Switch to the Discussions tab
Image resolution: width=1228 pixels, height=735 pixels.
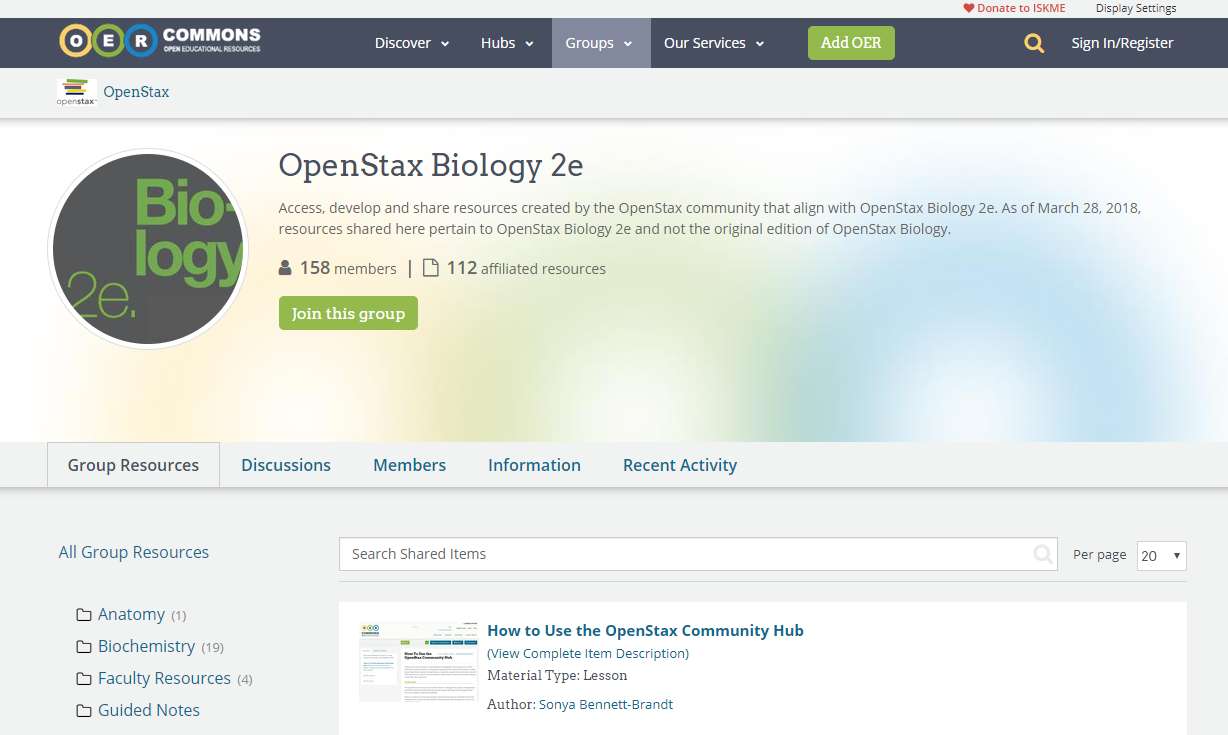285,465
